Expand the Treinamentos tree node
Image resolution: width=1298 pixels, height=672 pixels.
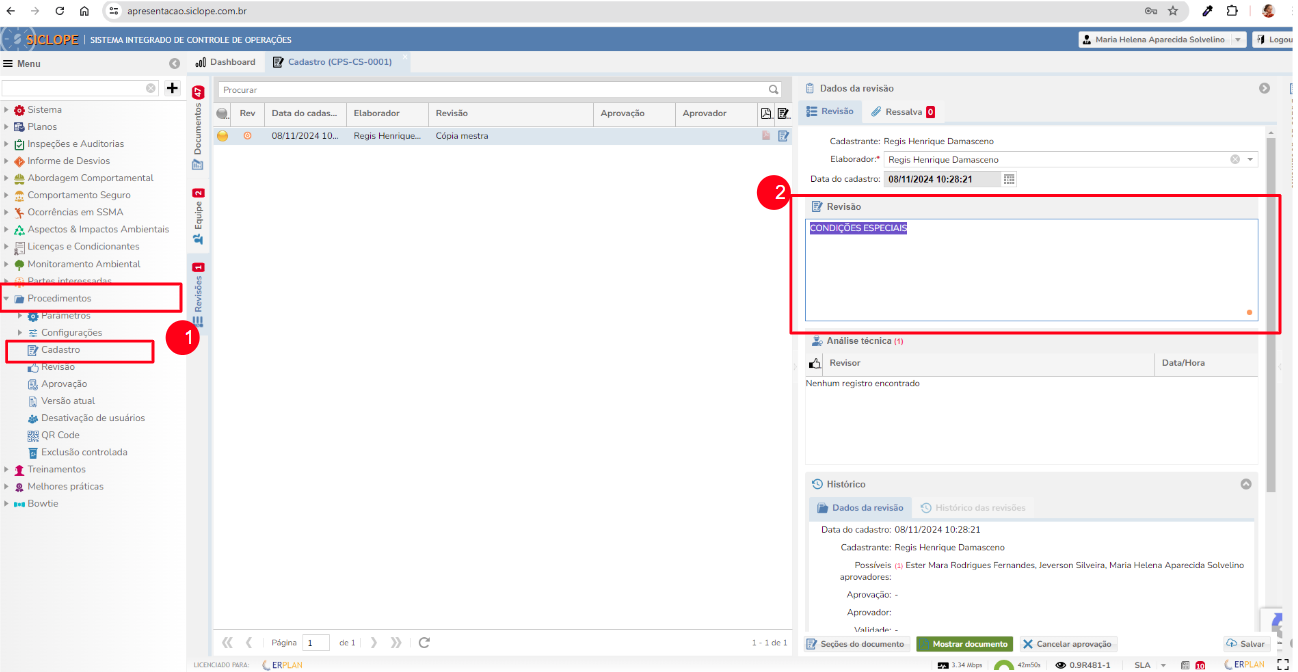6,470
